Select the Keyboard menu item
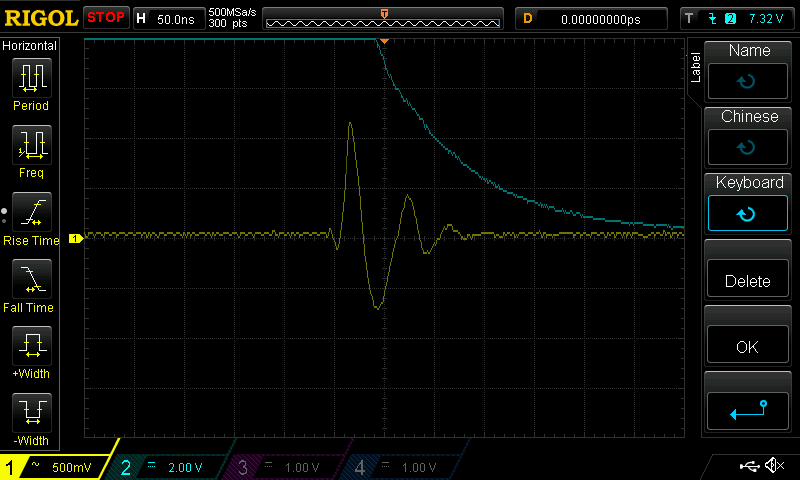The width and height of the screenshot is (800, 480). point(747,204)
